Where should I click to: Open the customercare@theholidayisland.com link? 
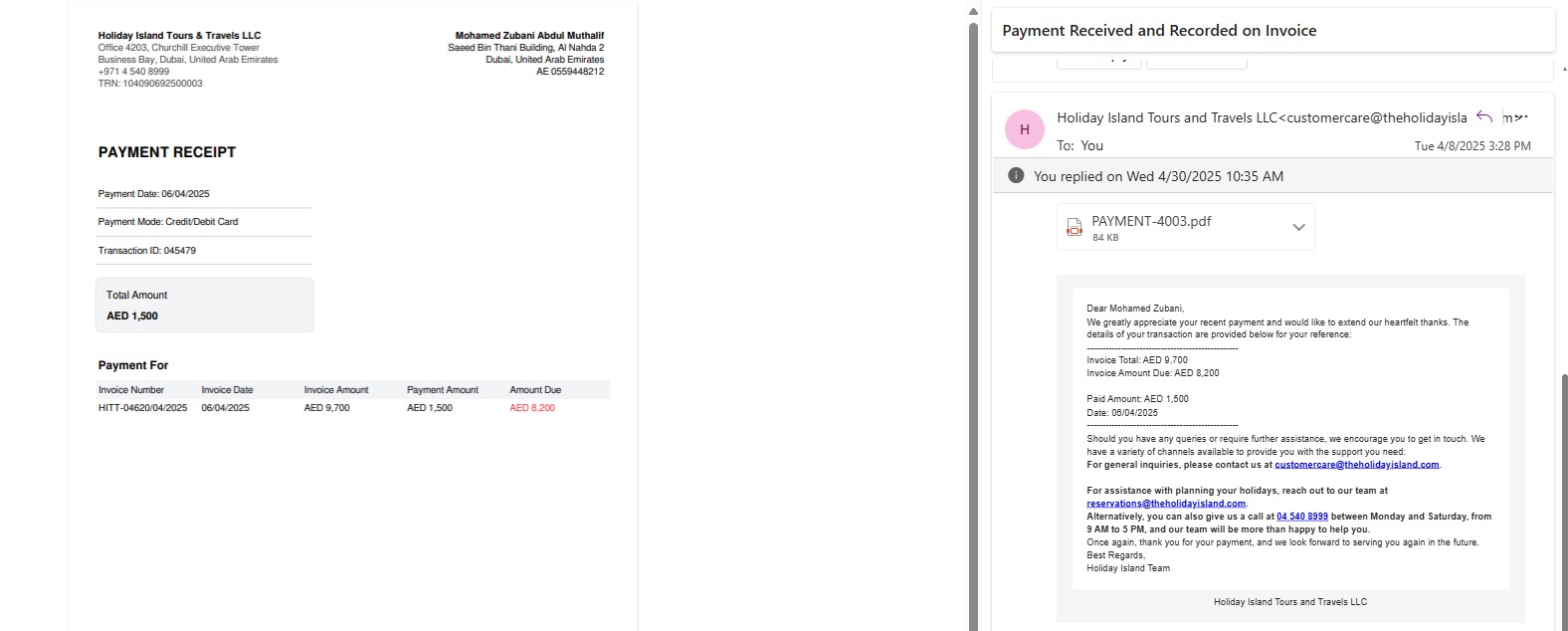1356,465
